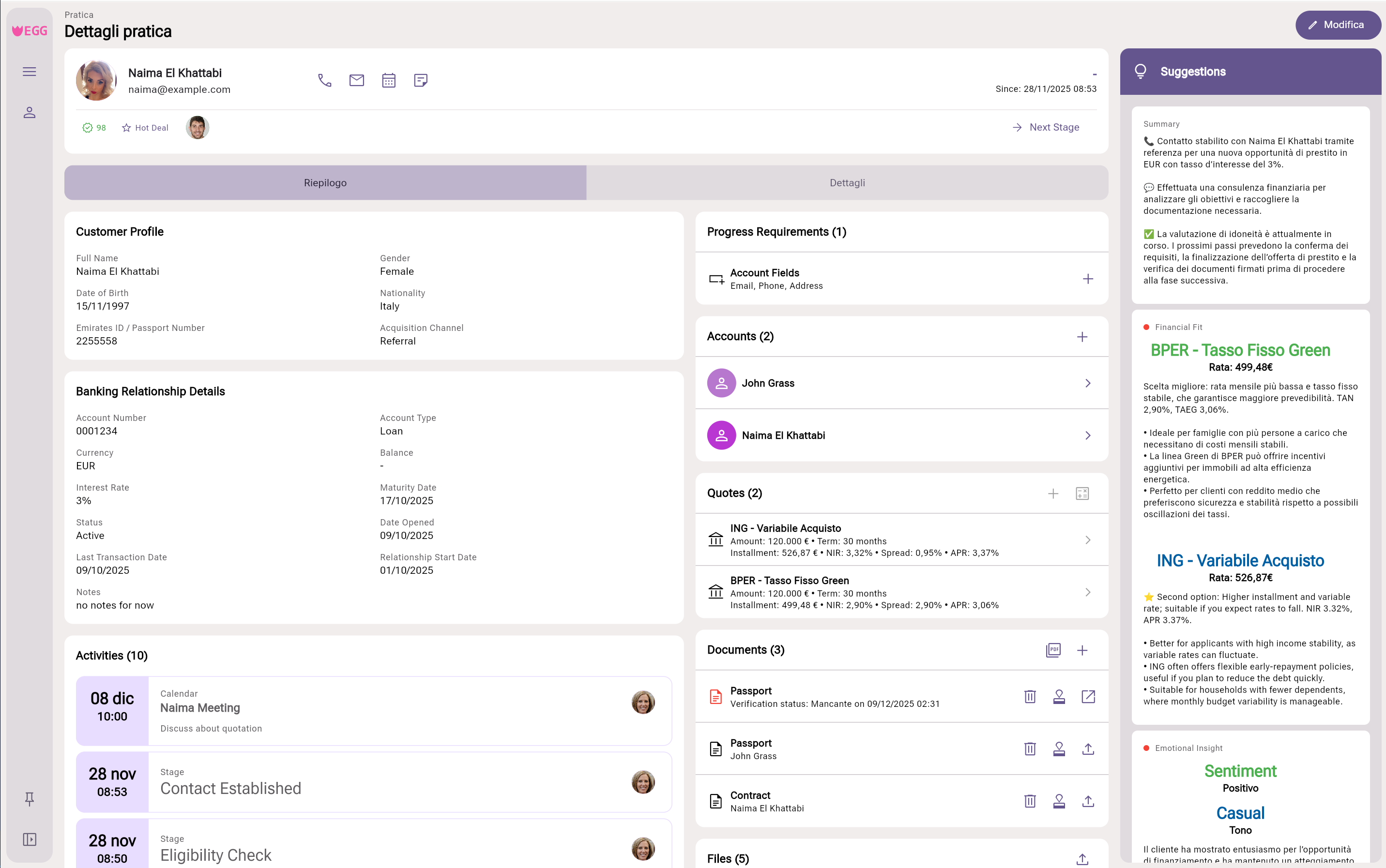
Task: Switch to the Dettagli tab
Action: tap(847, 182)
